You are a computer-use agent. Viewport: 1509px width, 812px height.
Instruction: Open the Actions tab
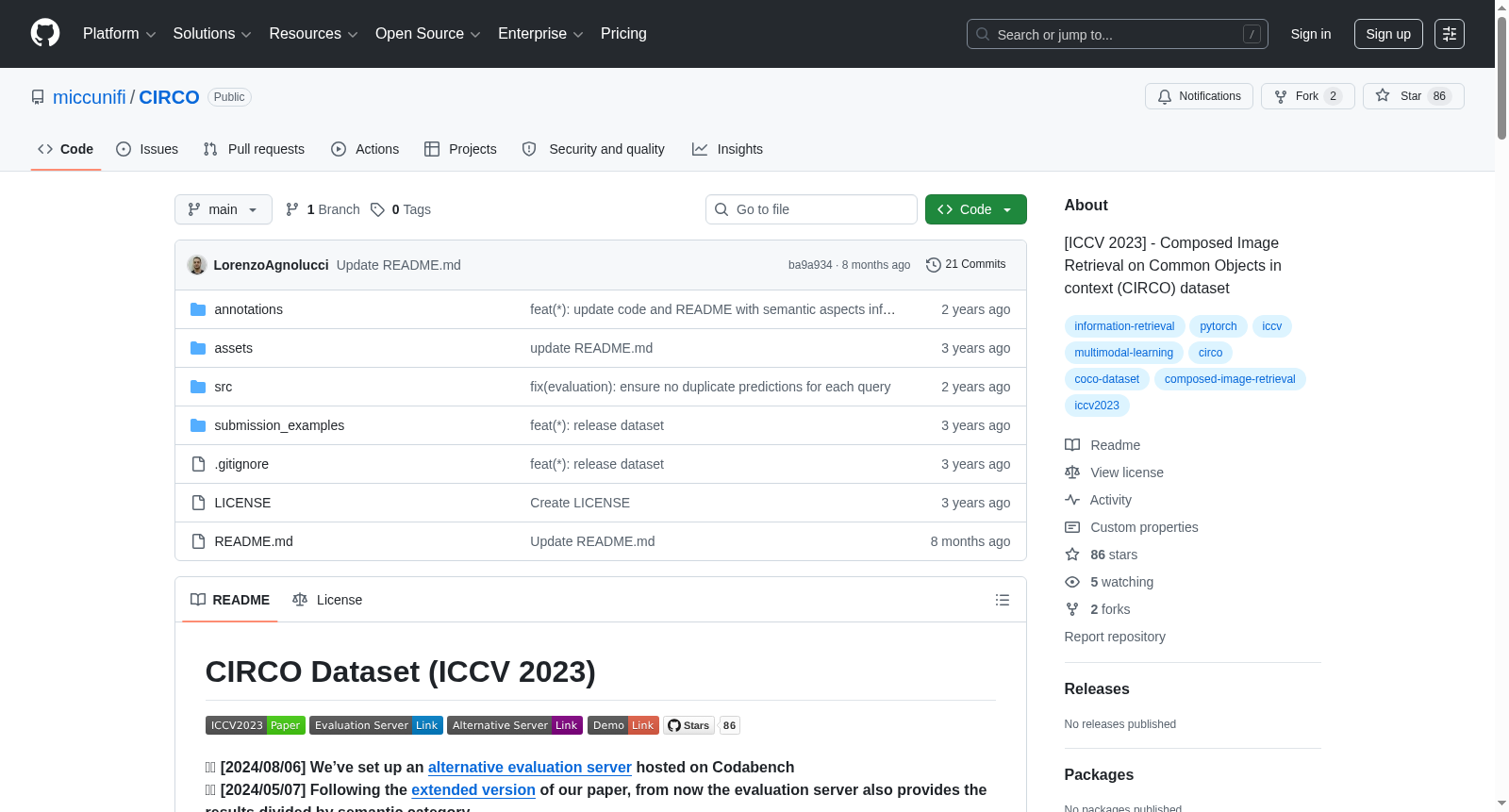365,149
